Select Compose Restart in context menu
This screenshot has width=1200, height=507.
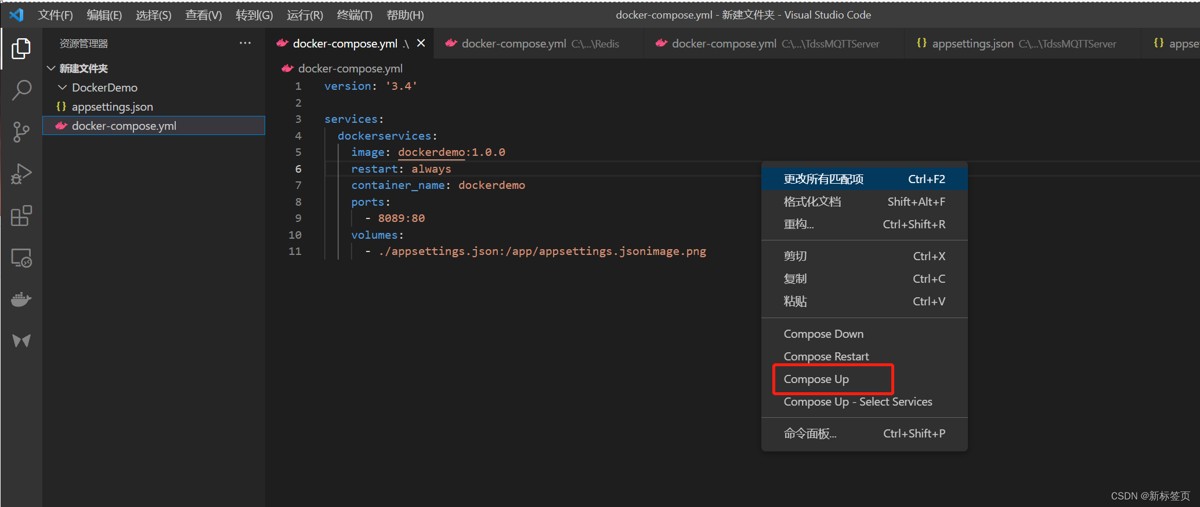point(826,357)
